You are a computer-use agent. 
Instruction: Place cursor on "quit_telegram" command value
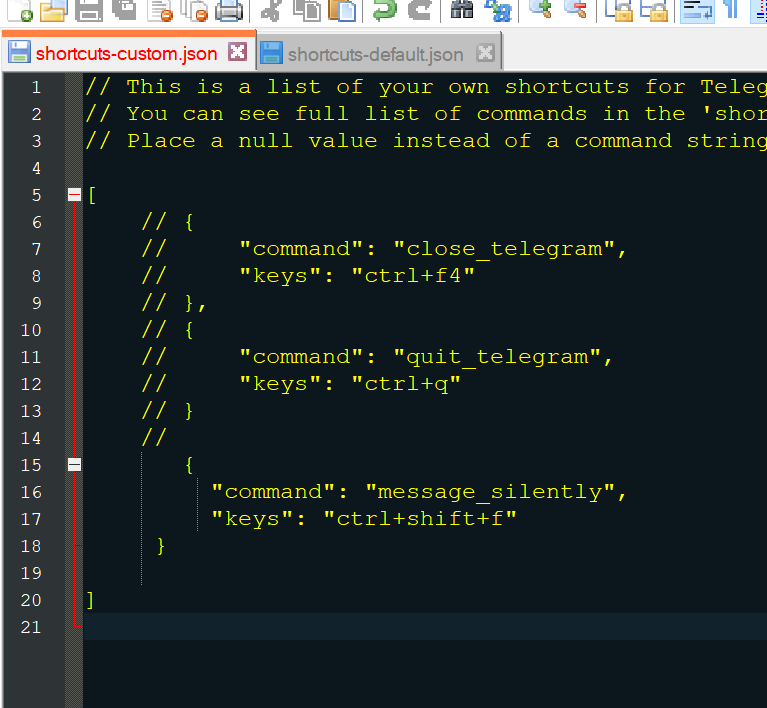coord(497,357)
